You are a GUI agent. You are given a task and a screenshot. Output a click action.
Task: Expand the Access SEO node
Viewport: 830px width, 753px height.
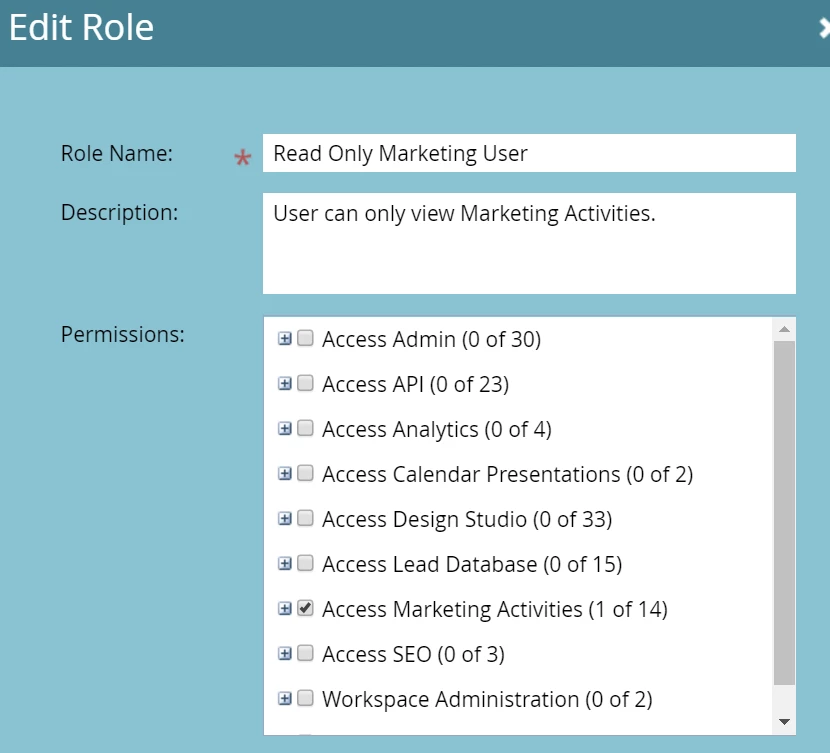(285, 654)
